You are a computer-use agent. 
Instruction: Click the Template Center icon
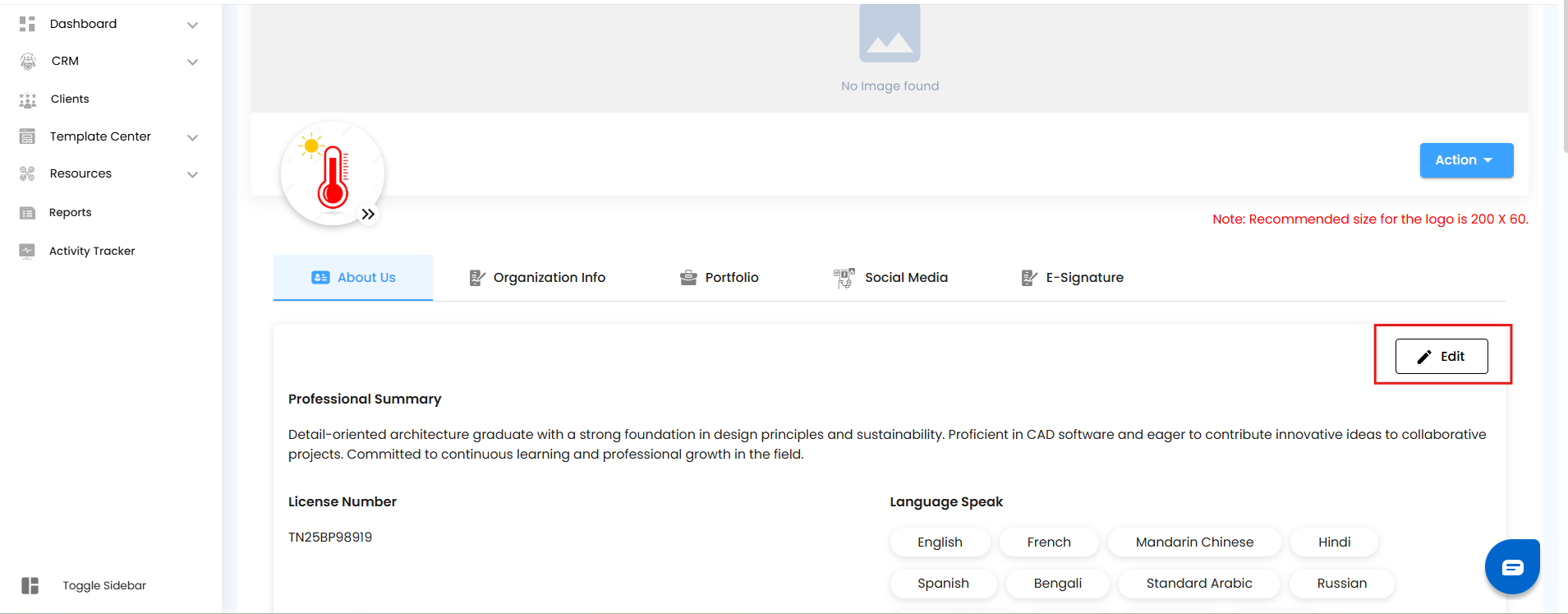click(x=28, y=136)
